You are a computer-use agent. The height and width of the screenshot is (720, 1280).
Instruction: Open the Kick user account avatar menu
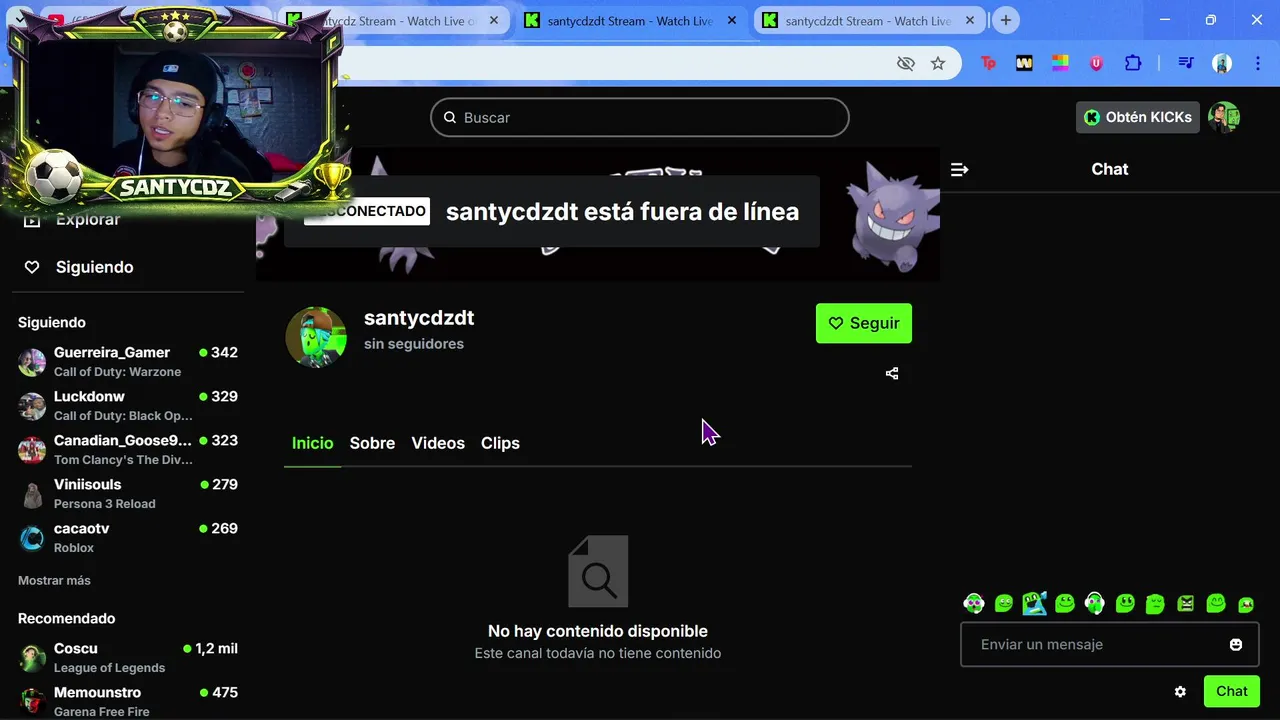(1224, 117)
